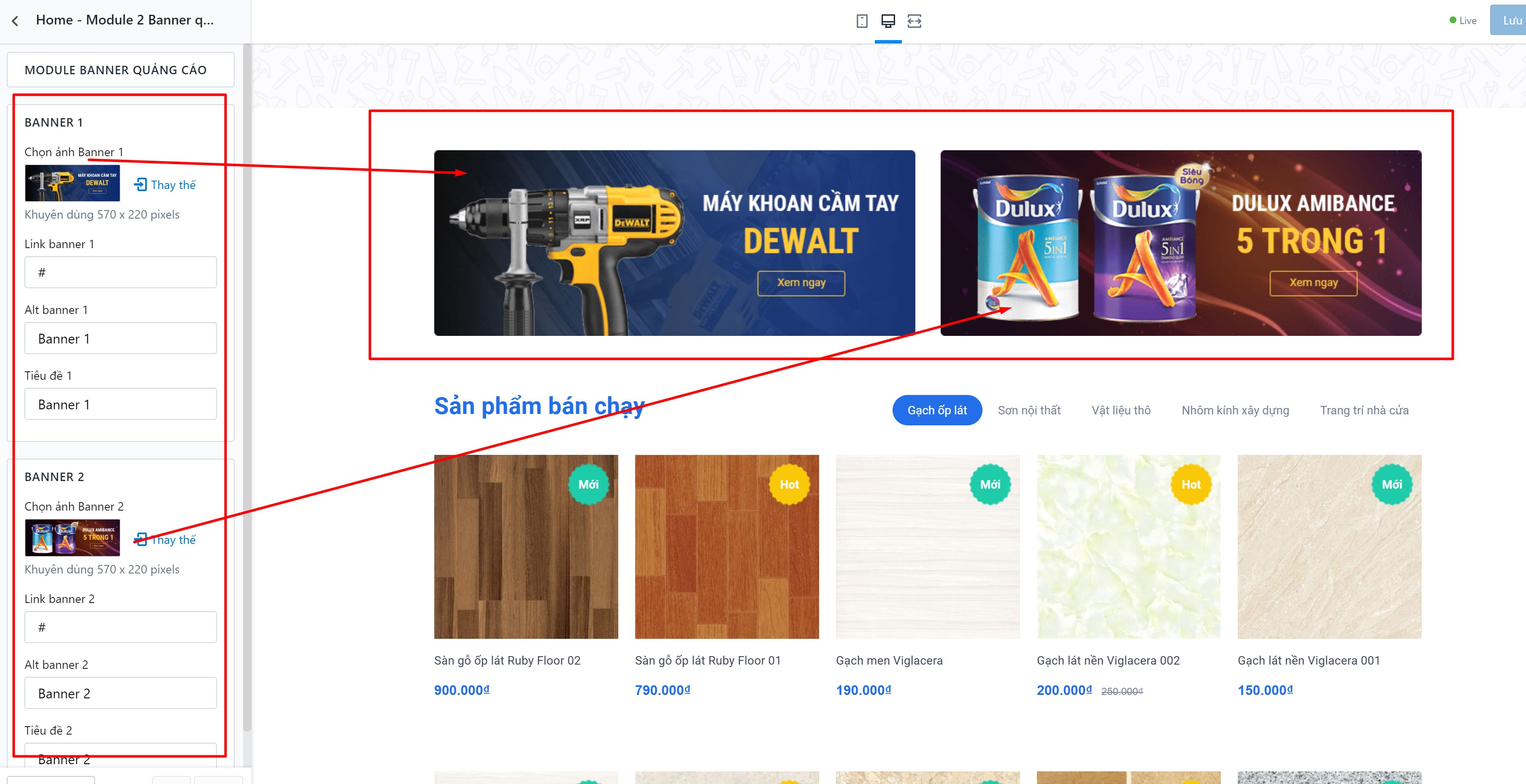
Task: Click the Mới badge on Gạch men Viglacera
Action: [x=990, y=484]
